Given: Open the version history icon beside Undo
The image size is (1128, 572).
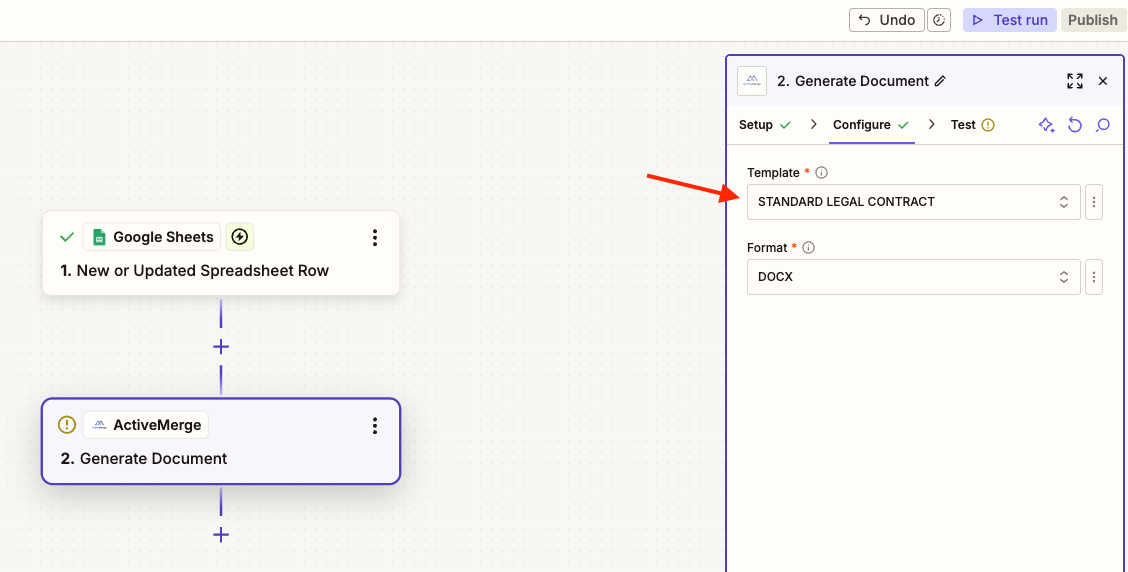Looking at the screenshot, I should coord(938,20).
